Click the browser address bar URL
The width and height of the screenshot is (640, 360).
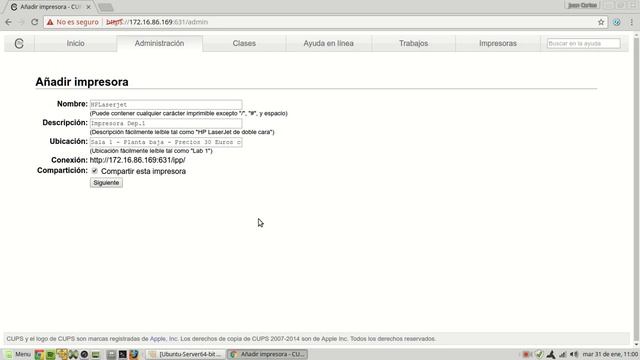tap(157, 22)
